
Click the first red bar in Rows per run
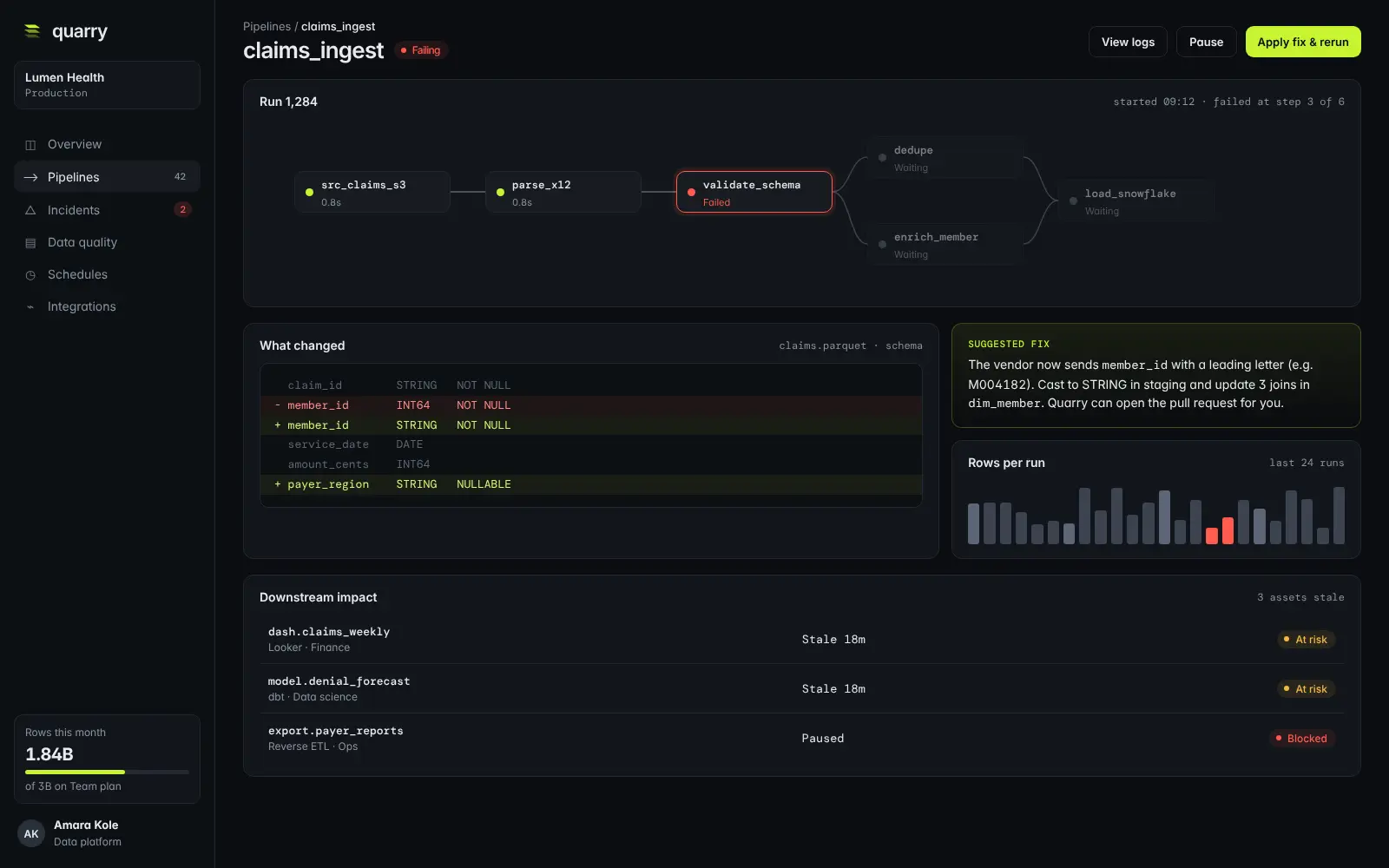pyautogui.click(x=1211, y=536)
